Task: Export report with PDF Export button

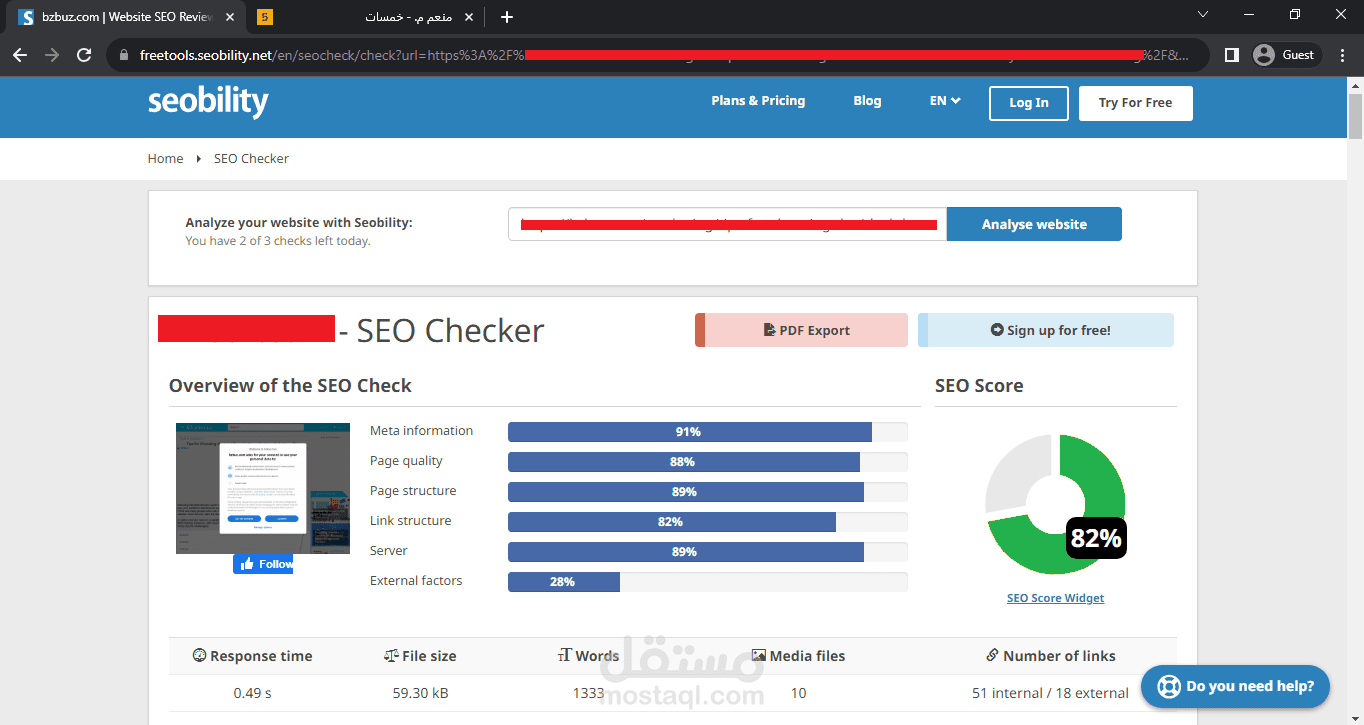Action: (x=801, y=330)
